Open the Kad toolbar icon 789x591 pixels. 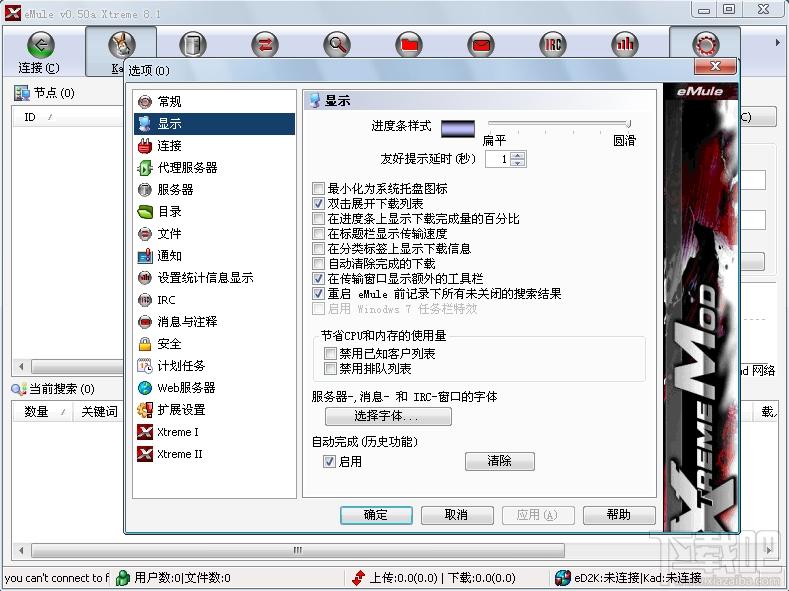[x=122, y=45]
